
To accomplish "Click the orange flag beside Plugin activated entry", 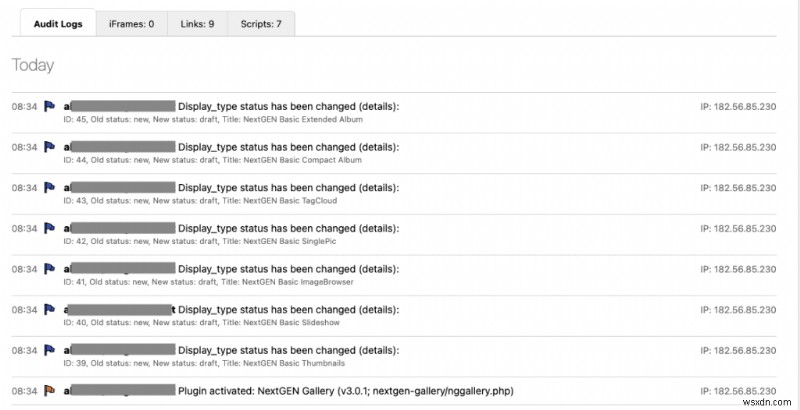I will pyautogui.click(x=49, y=390).
